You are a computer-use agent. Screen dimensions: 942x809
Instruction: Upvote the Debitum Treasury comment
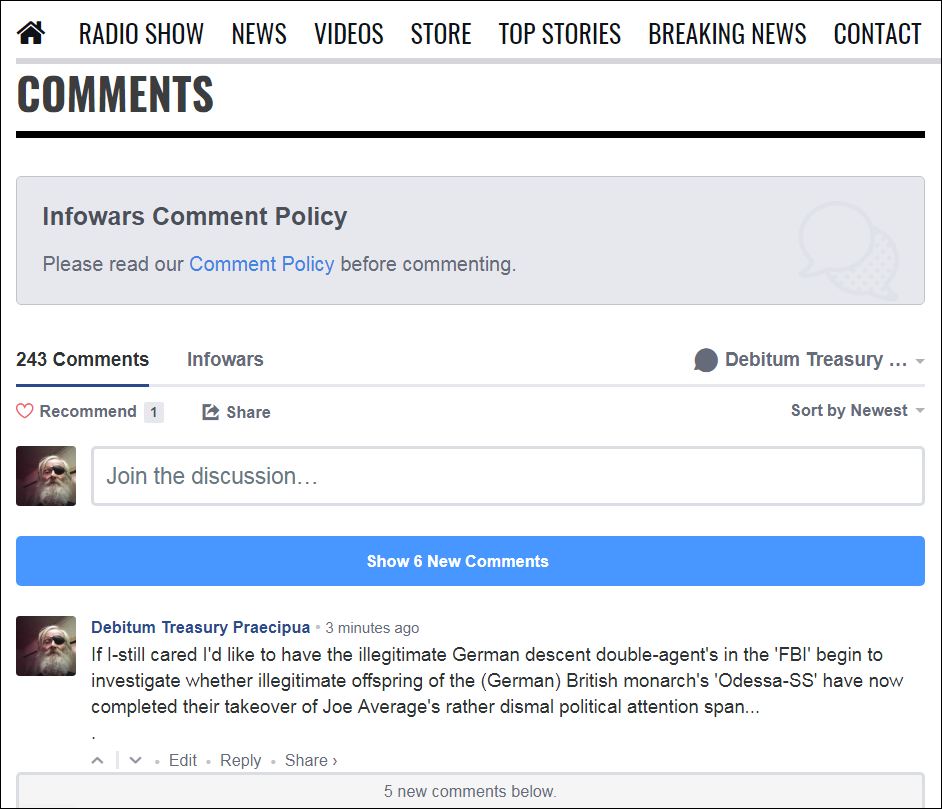tap(98, 760)
